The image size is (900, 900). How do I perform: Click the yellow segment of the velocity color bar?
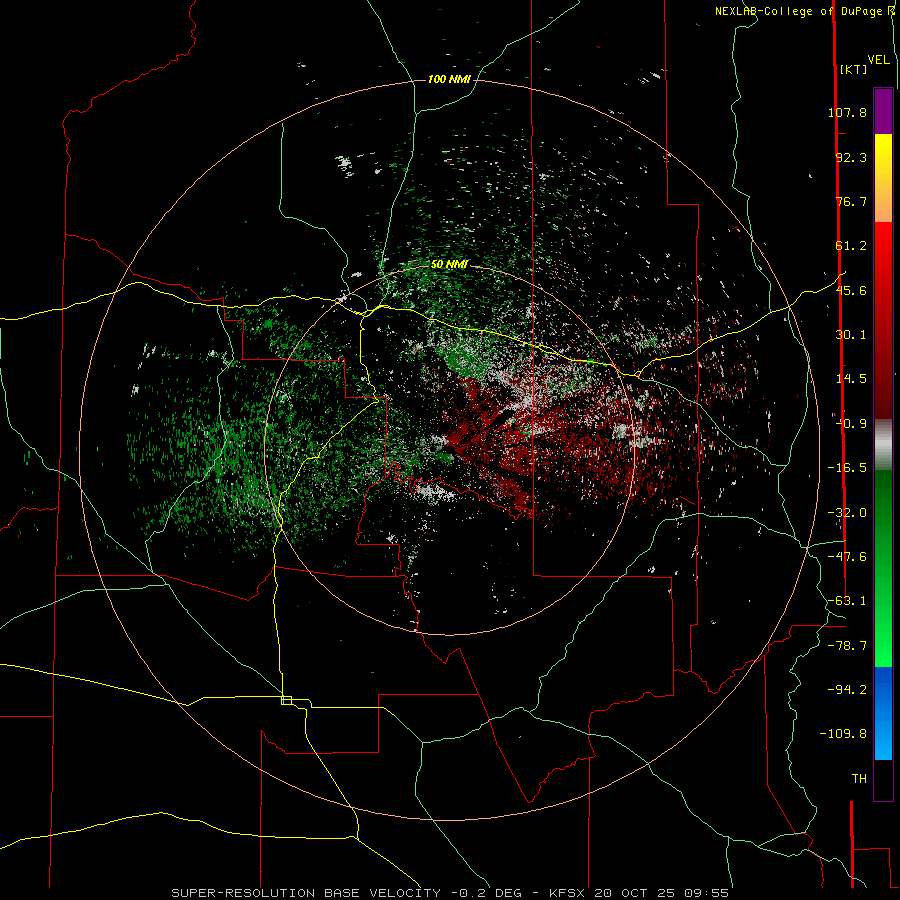pos(883,155)
